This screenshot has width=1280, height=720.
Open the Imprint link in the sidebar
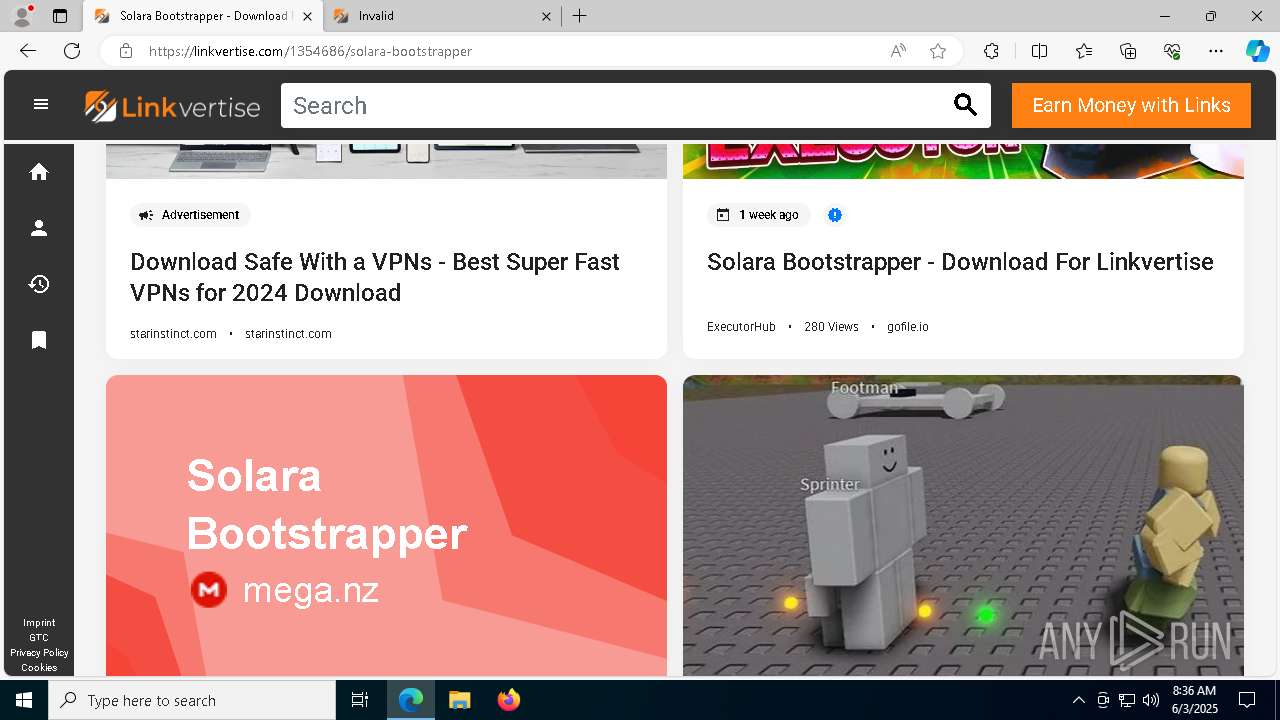tap(39, 623)
